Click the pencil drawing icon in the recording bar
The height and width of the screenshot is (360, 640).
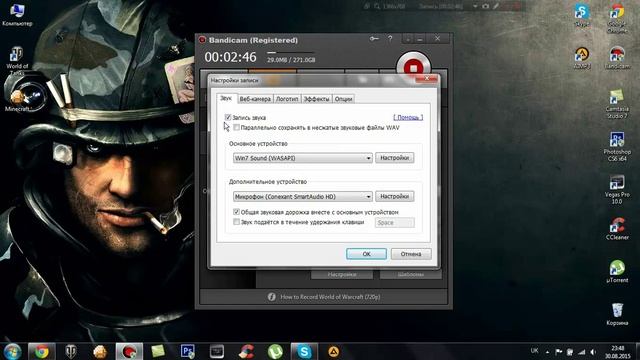point(496,6)
